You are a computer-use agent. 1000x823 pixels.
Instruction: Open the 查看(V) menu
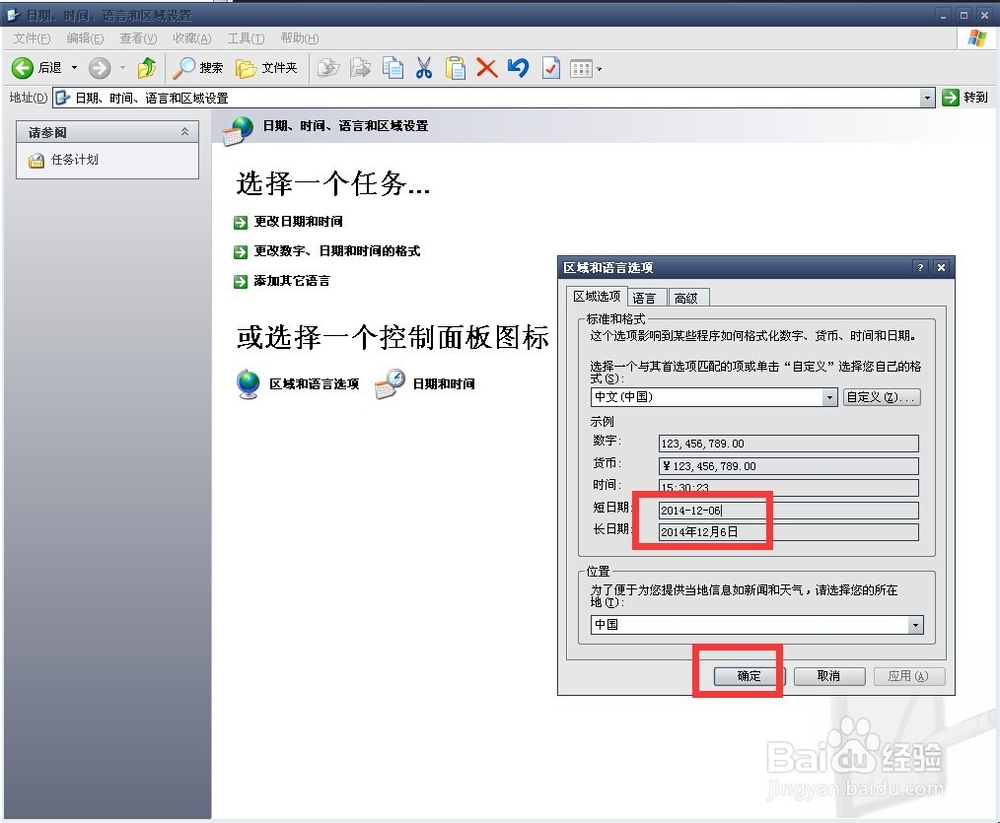point(138,38)
